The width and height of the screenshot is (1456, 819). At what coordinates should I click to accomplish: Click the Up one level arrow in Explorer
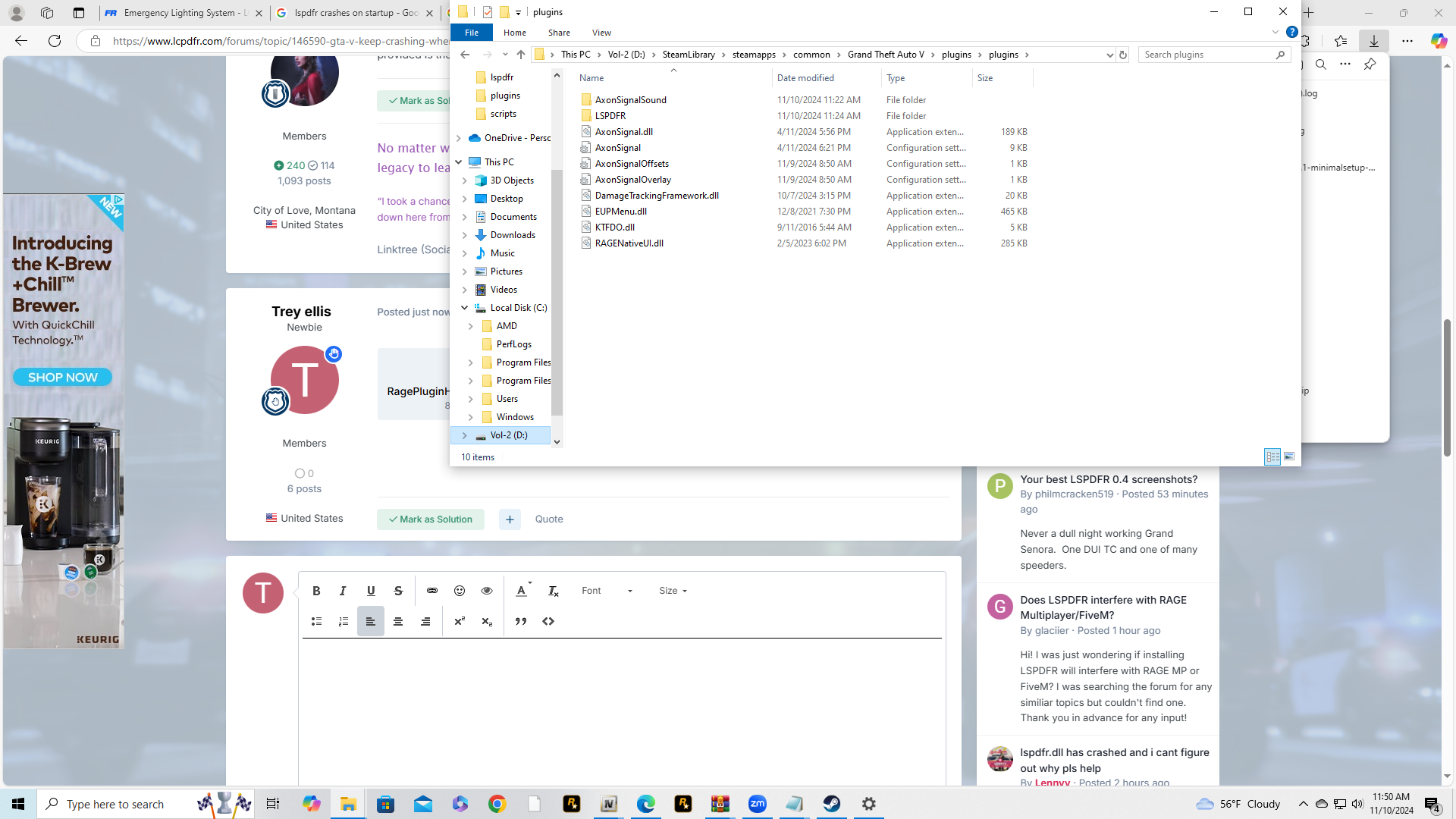520,55
